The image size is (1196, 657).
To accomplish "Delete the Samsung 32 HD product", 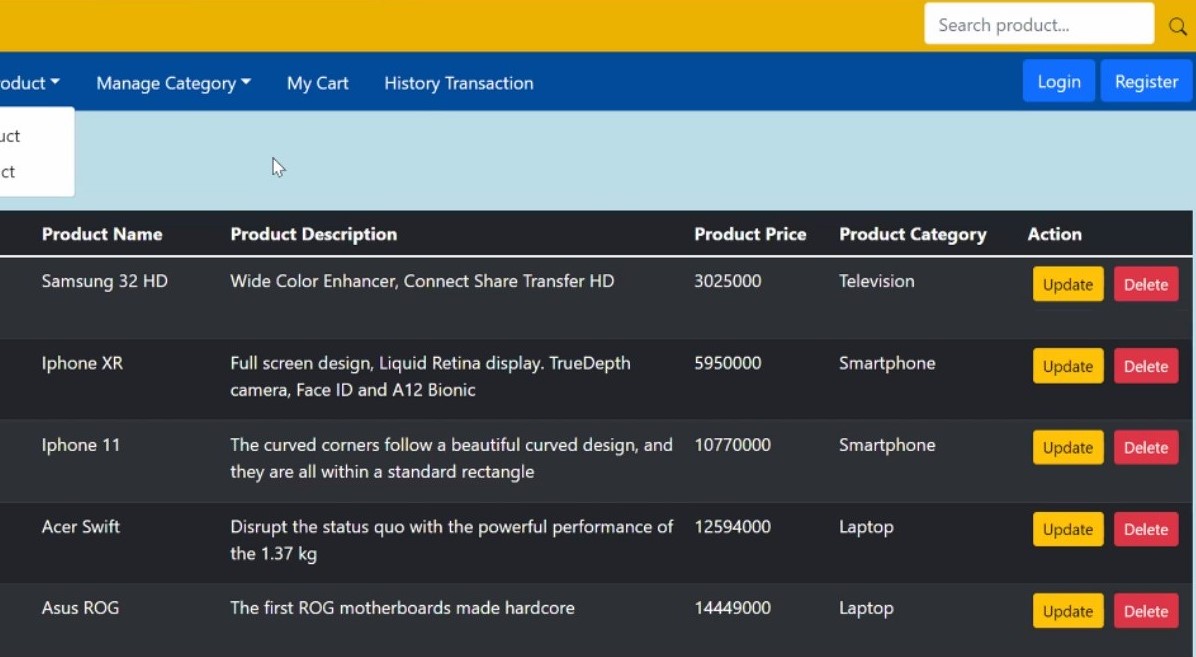I will tap(1146, 284).
